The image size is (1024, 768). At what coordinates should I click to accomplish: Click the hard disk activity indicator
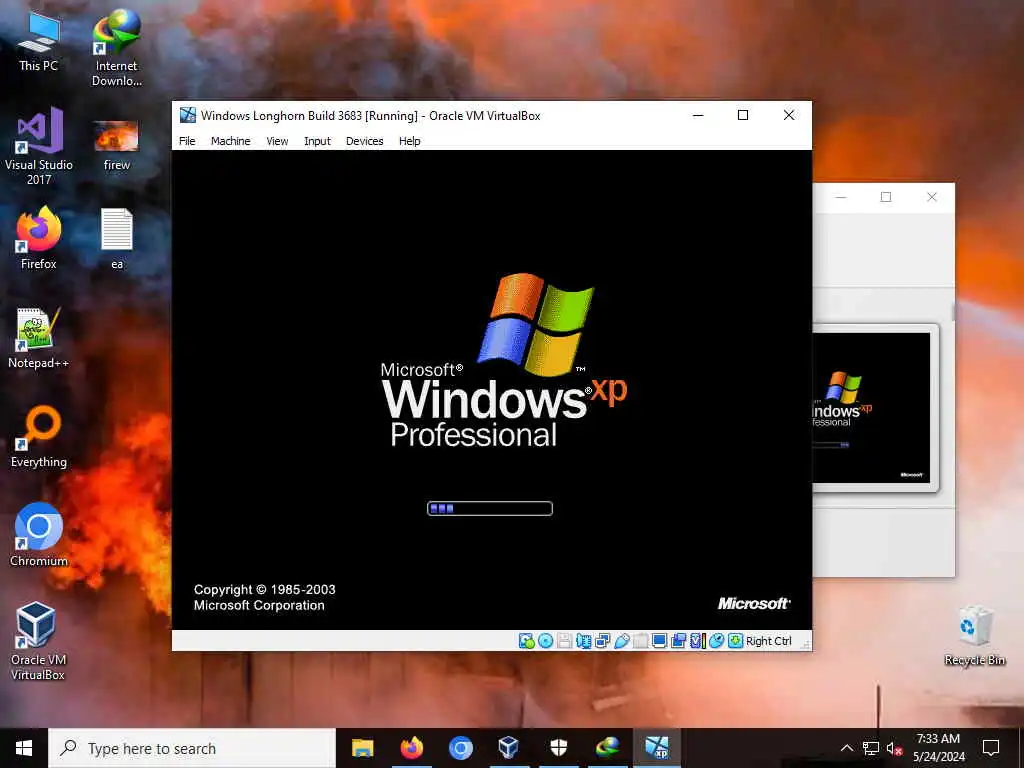[x=526, y=641]
